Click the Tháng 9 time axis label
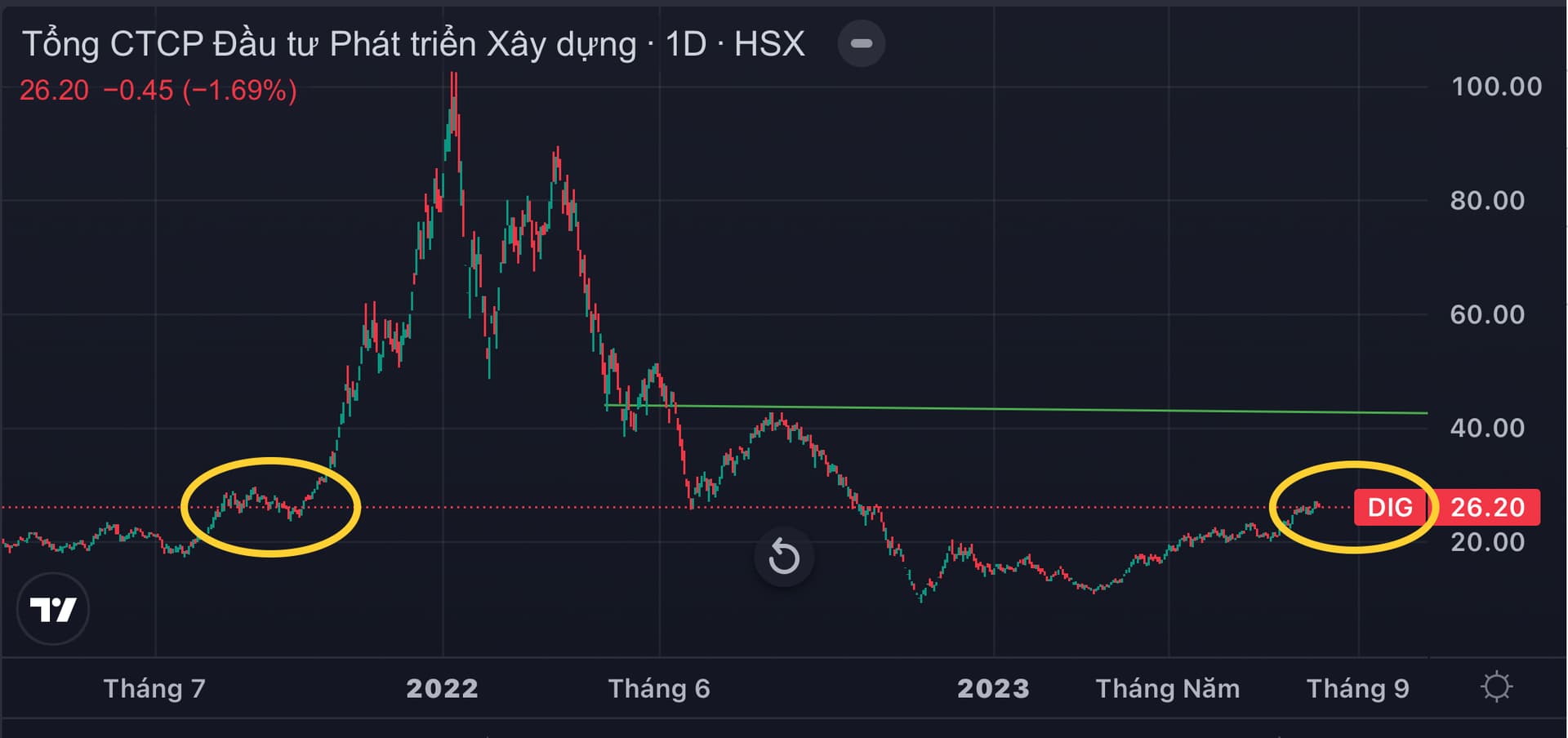 (1358, 688)
